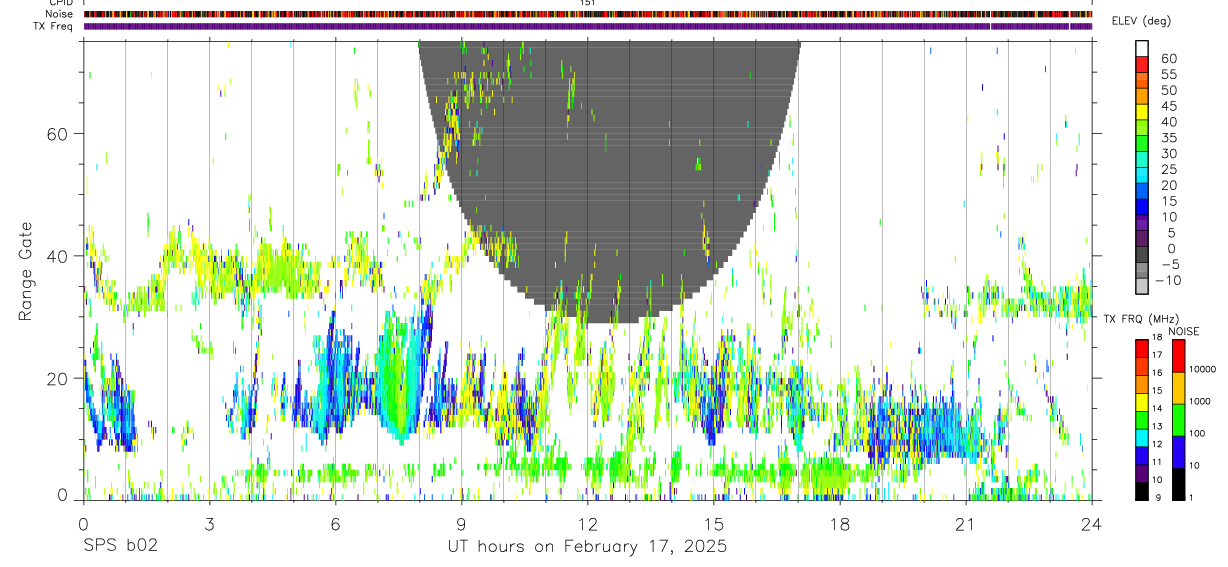Click the multicolored Noise strip above the plot

pos(588,14)
